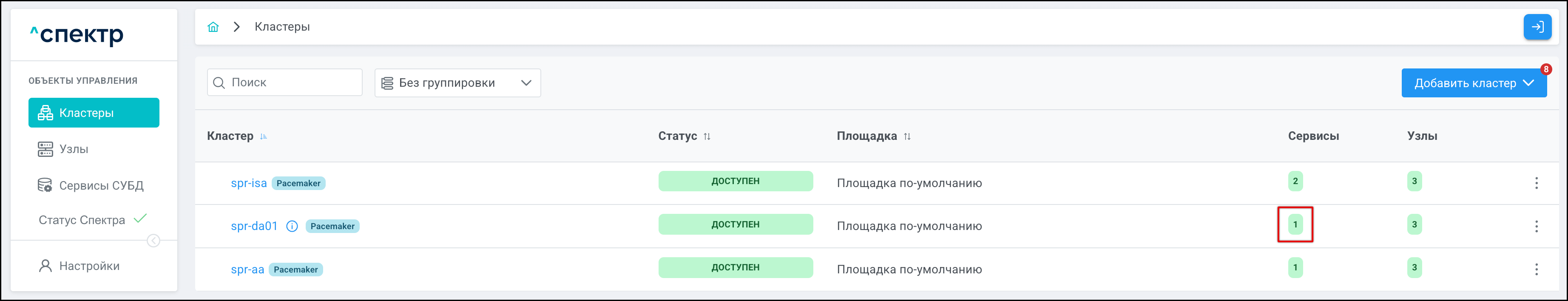Collapse the sidebar with the arrow icon
This screenshot has width=1568, height=301.
(x=153, y=241)
